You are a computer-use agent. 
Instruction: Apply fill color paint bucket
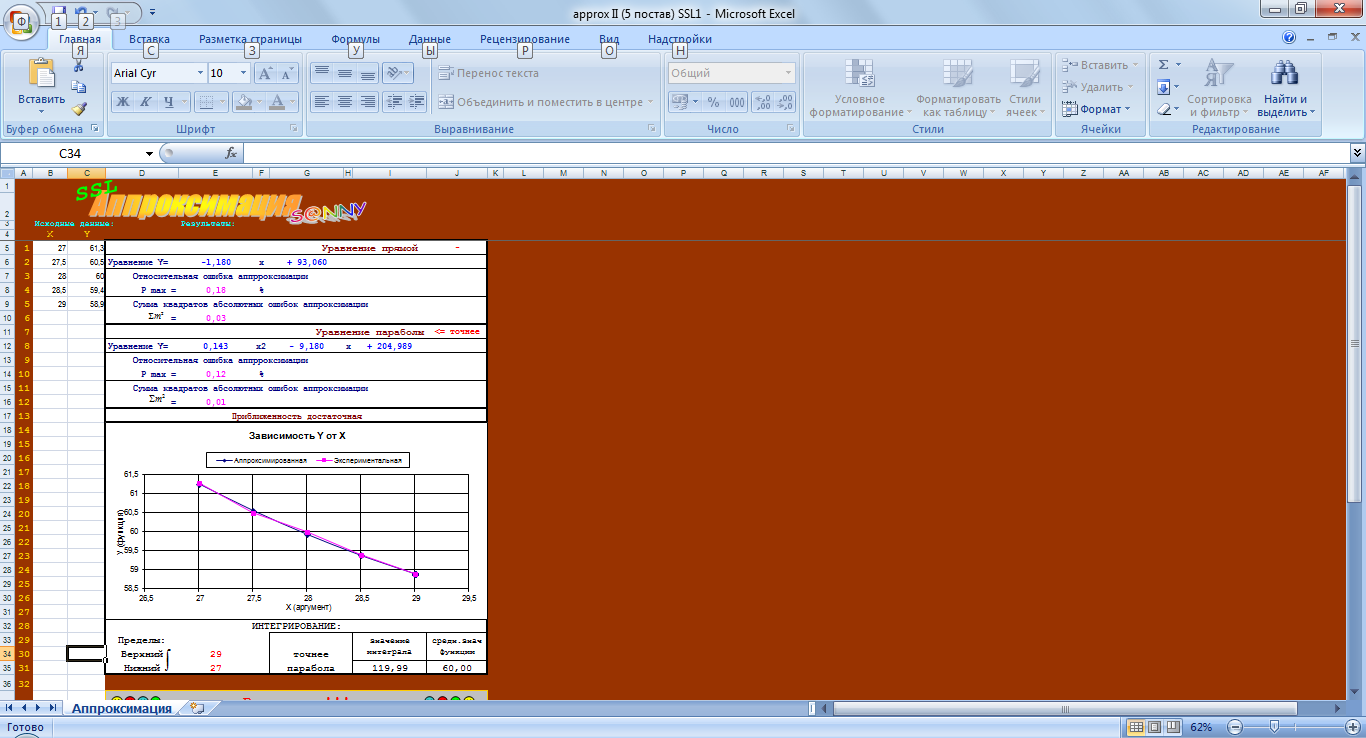click(243, 101)
